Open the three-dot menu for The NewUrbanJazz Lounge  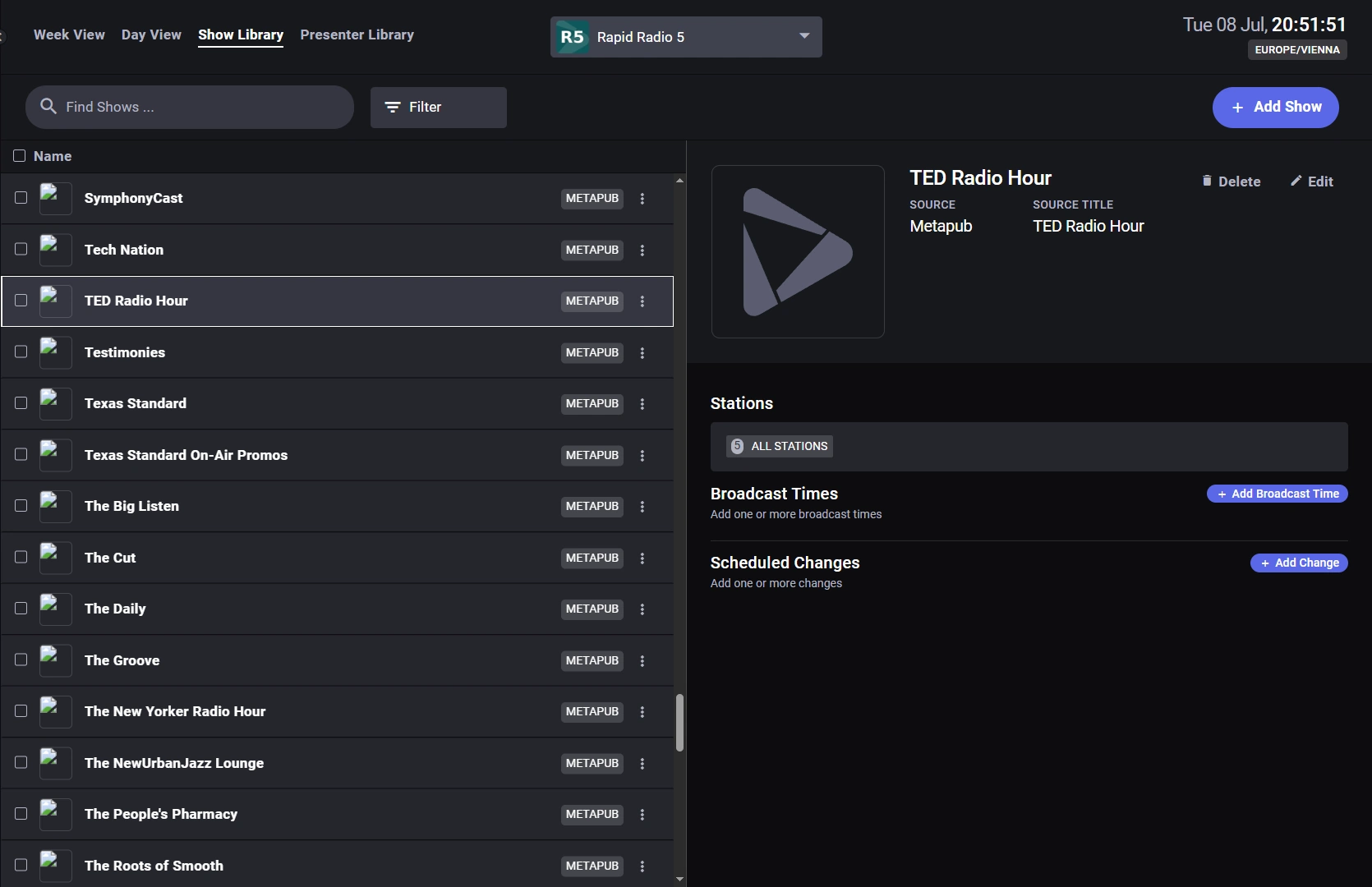point(642,764)
